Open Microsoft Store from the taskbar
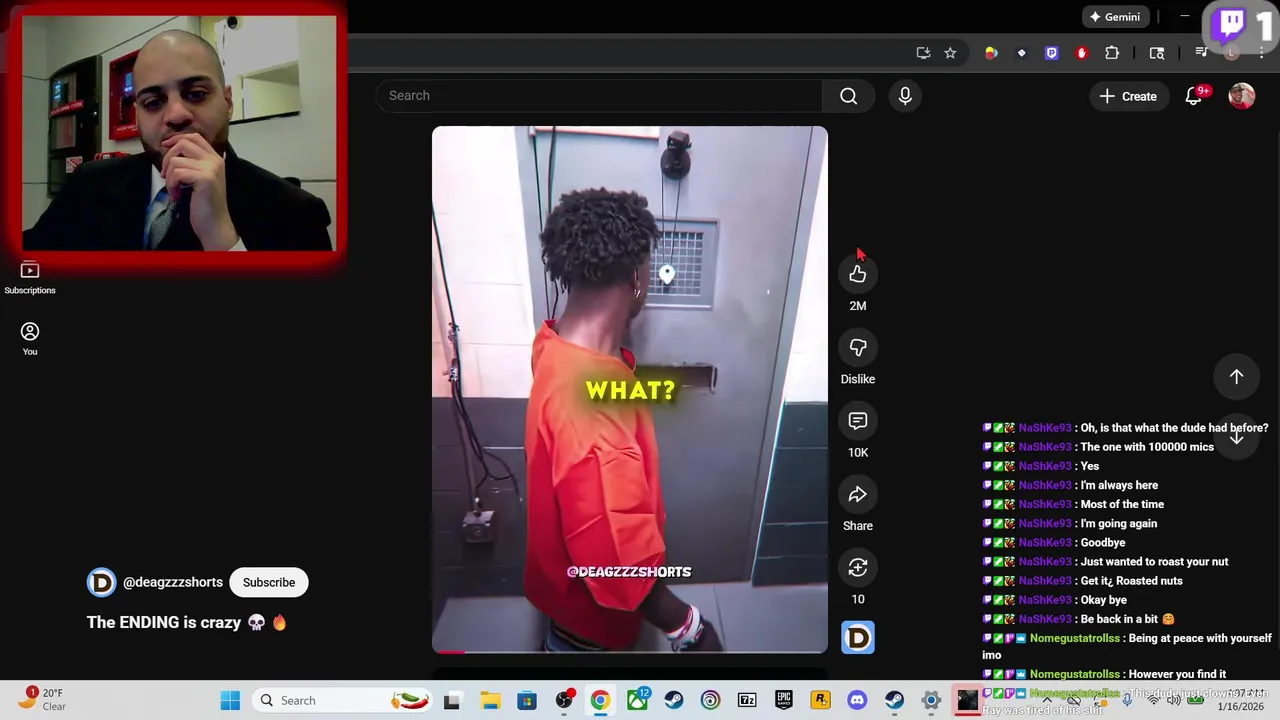Viewport: 1280px width, 720px height. [x=527, y=700]
